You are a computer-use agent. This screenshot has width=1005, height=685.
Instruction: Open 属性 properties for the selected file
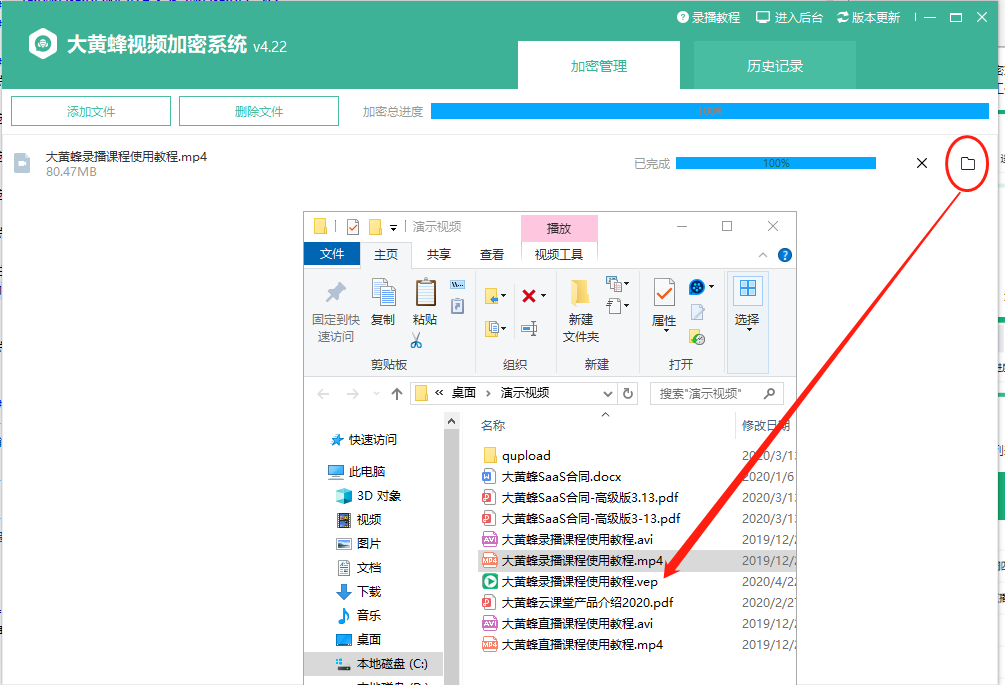click(665, 303)
